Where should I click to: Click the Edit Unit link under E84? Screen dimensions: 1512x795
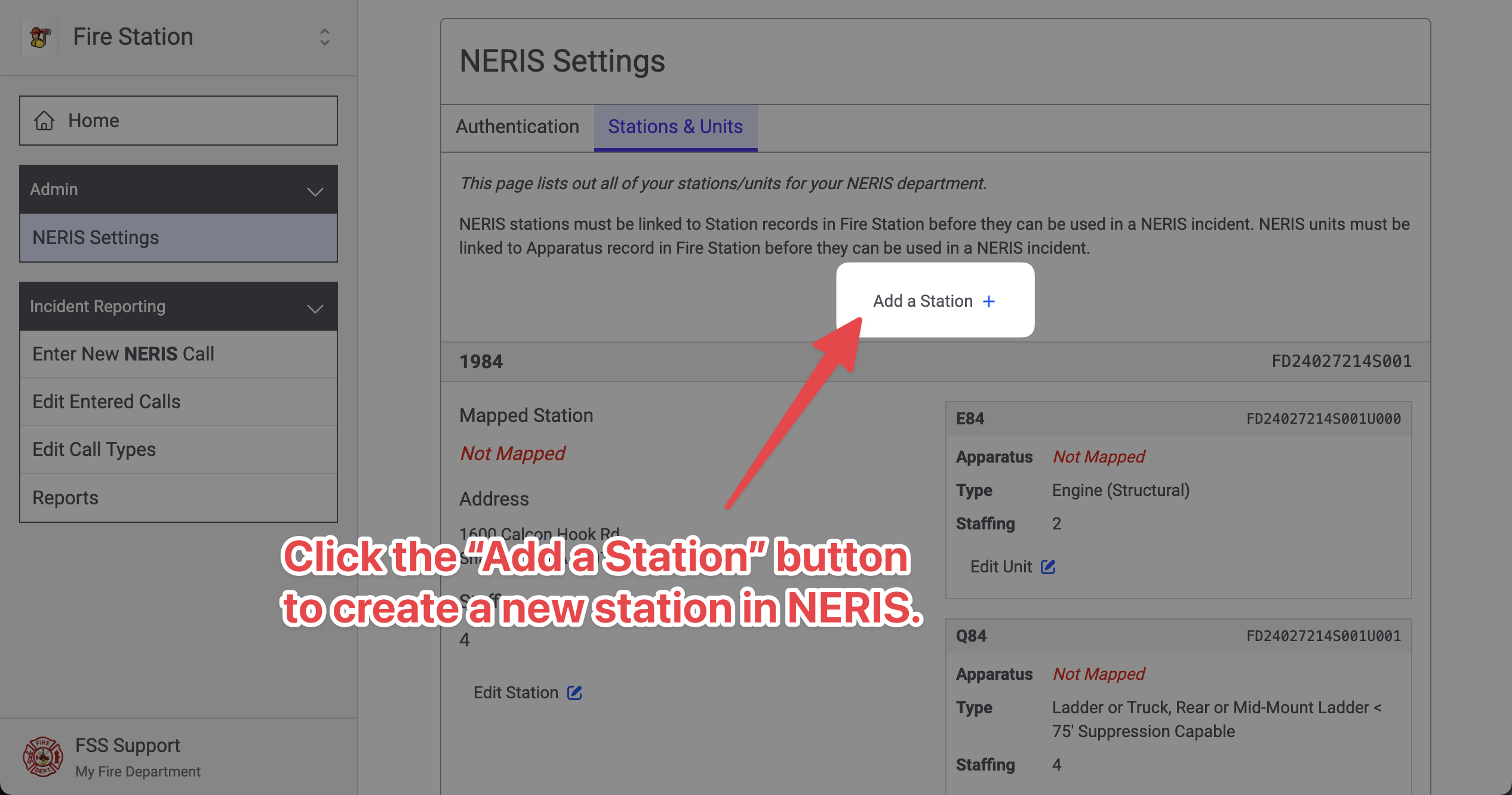pos(1001,566)
